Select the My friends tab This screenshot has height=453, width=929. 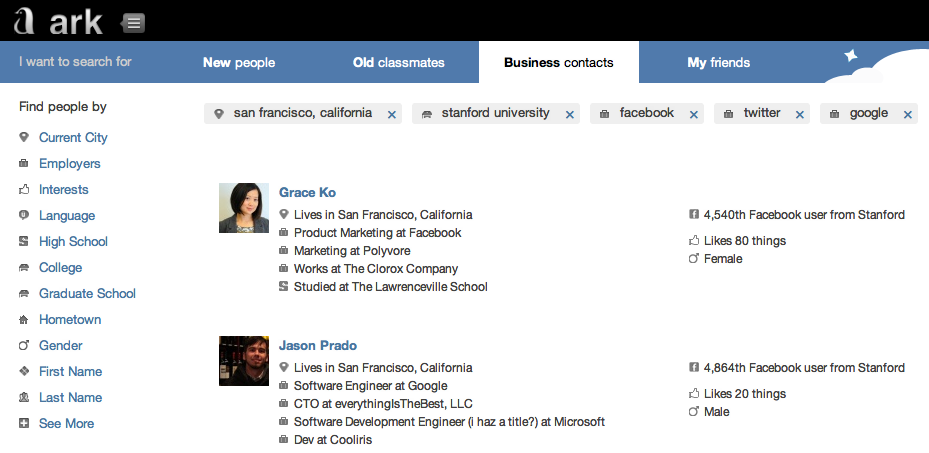click(718, 63)
